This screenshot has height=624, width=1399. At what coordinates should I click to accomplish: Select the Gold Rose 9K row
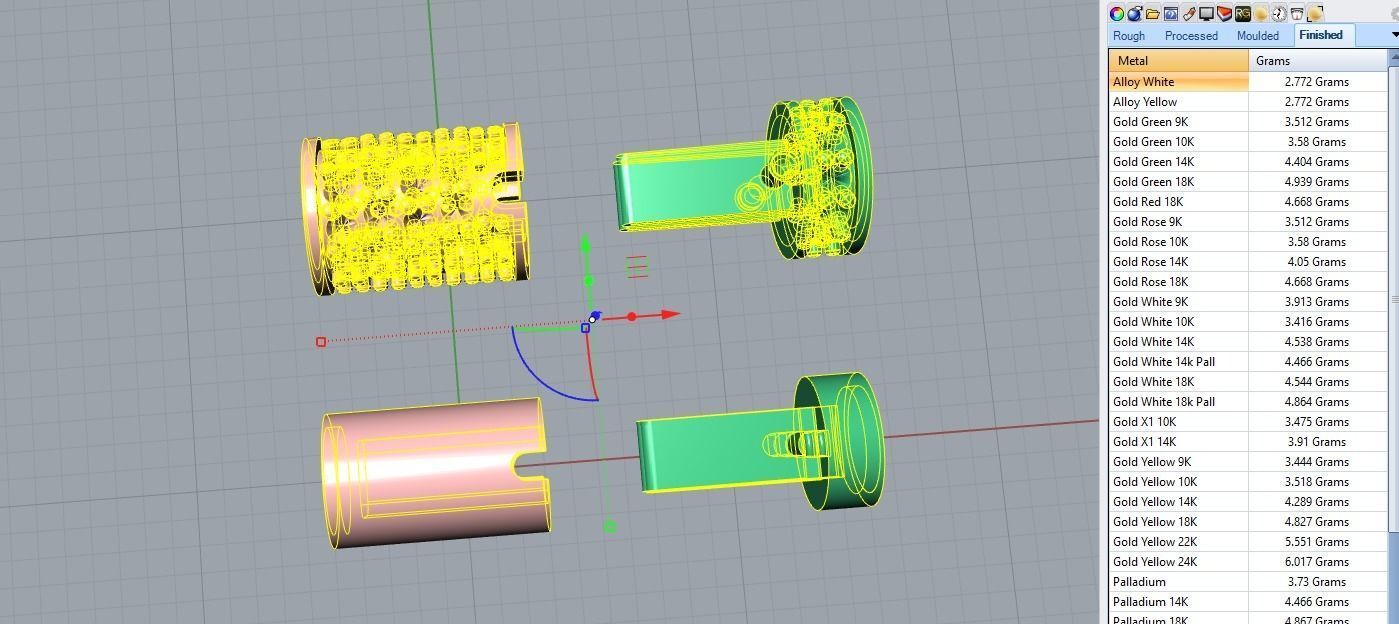tap(1248, 222)
